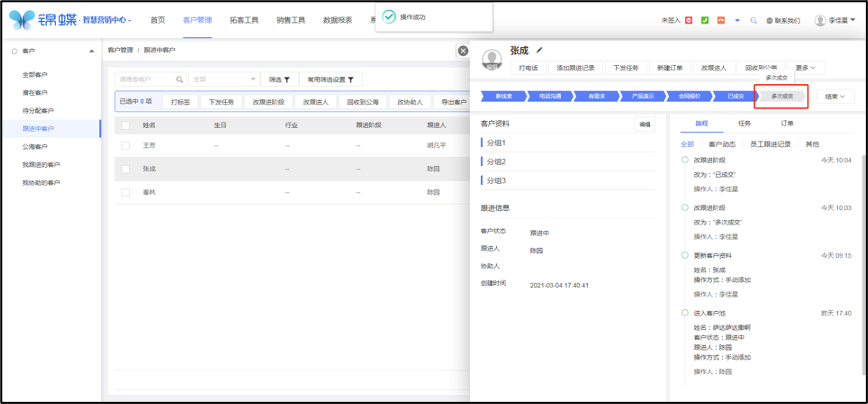
Task: Select the grey 多次成交 stage arrow
Action: click(x=782, y=96)
